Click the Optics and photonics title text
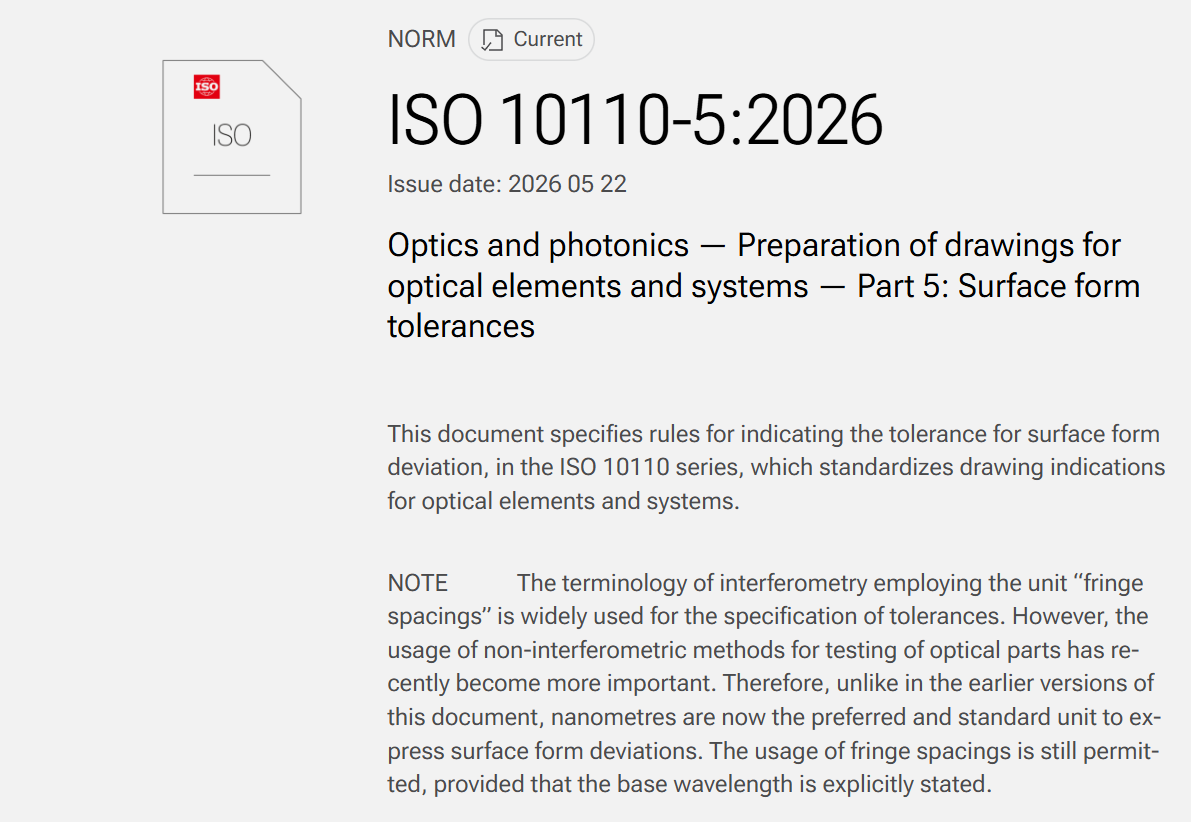The height and width of the screenshot is (822, 1191). (763, 286)
